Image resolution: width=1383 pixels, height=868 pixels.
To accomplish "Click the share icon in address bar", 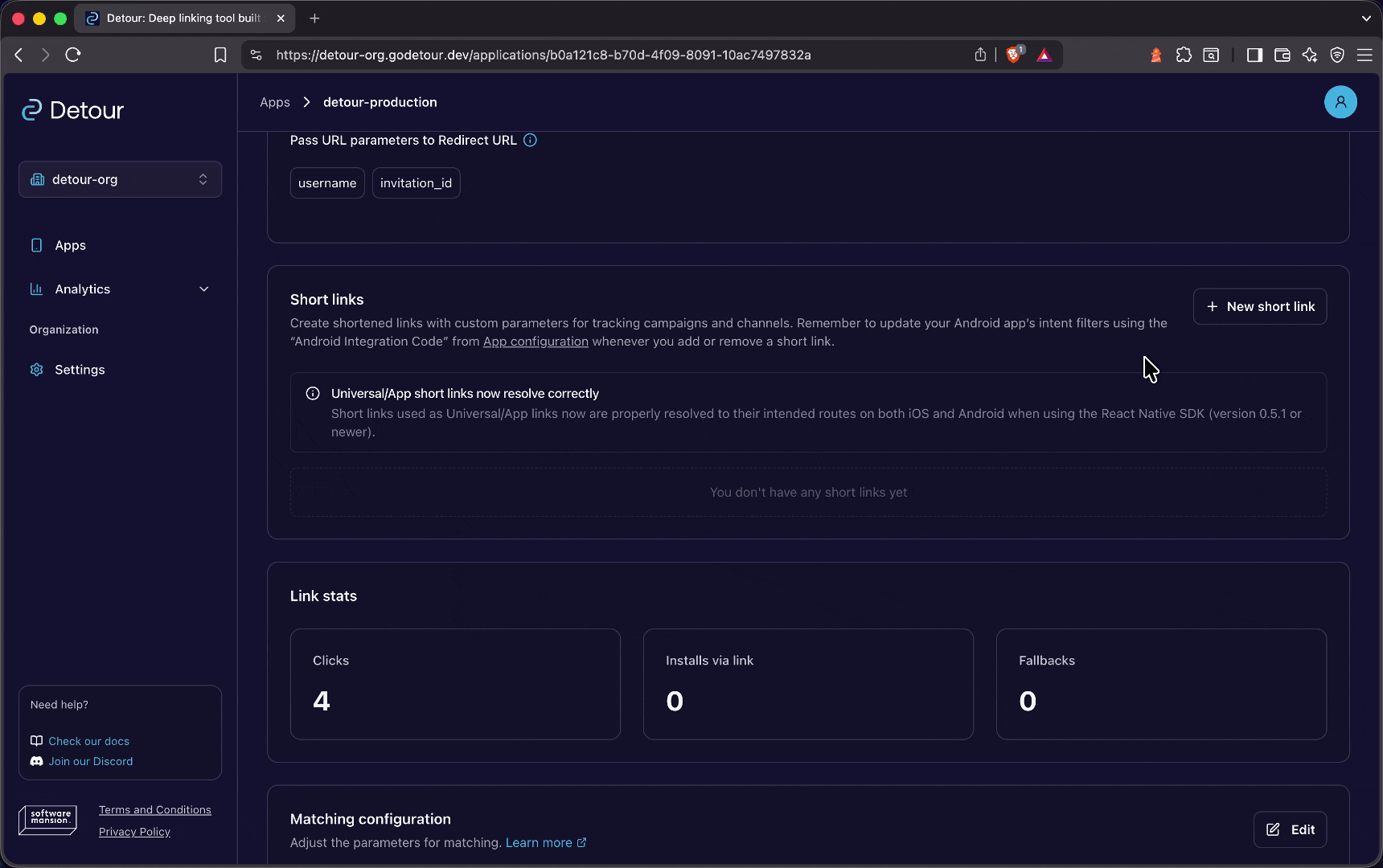I will (980, 55).
